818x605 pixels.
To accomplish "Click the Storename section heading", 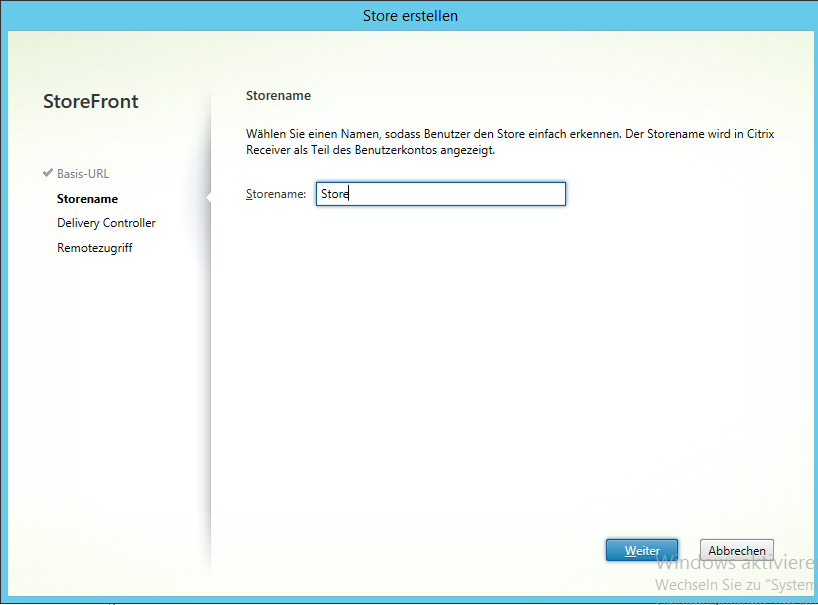I will (x=279, y=95).
